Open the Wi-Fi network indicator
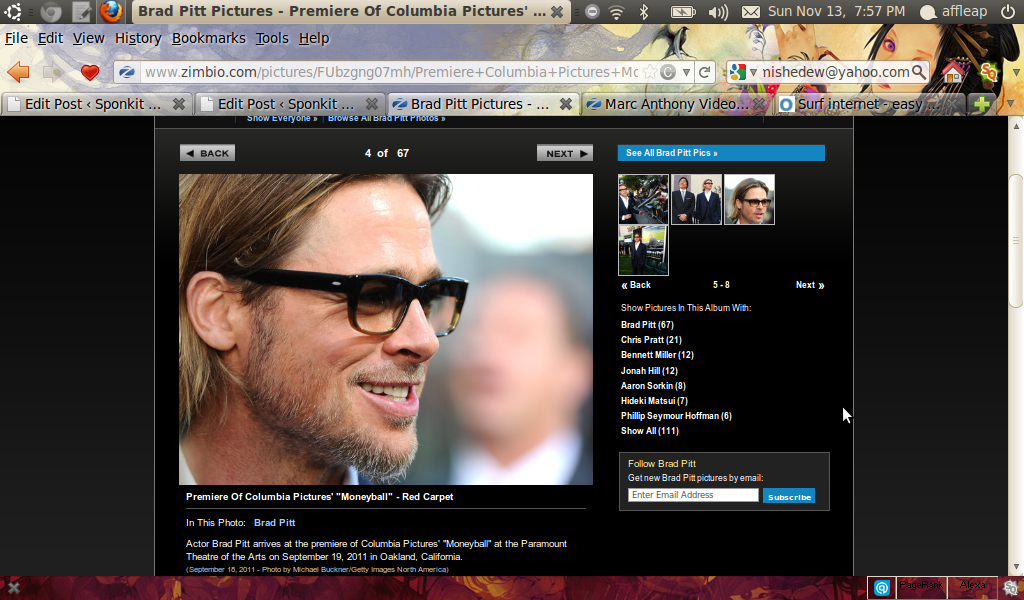 click(616, 12)
